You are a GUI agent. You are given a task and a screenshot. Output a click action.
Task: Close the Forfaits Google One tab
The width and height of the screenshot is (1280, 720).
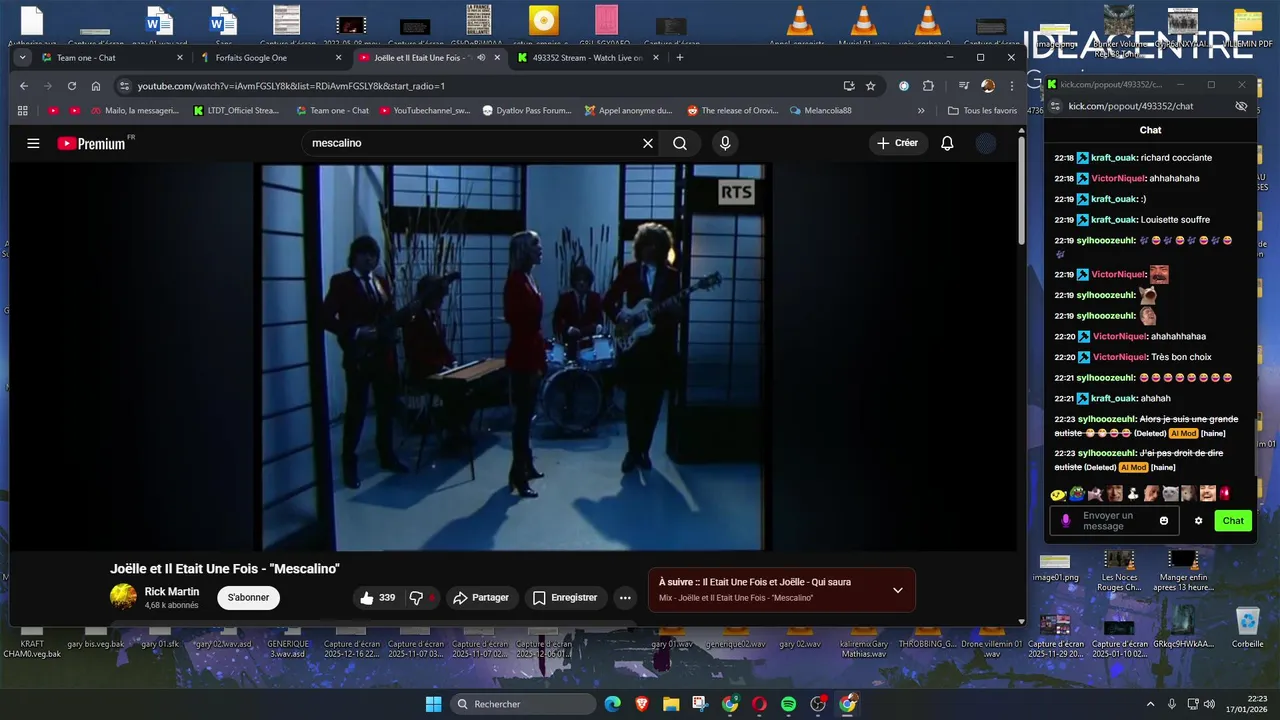click(x=338, y=58)
